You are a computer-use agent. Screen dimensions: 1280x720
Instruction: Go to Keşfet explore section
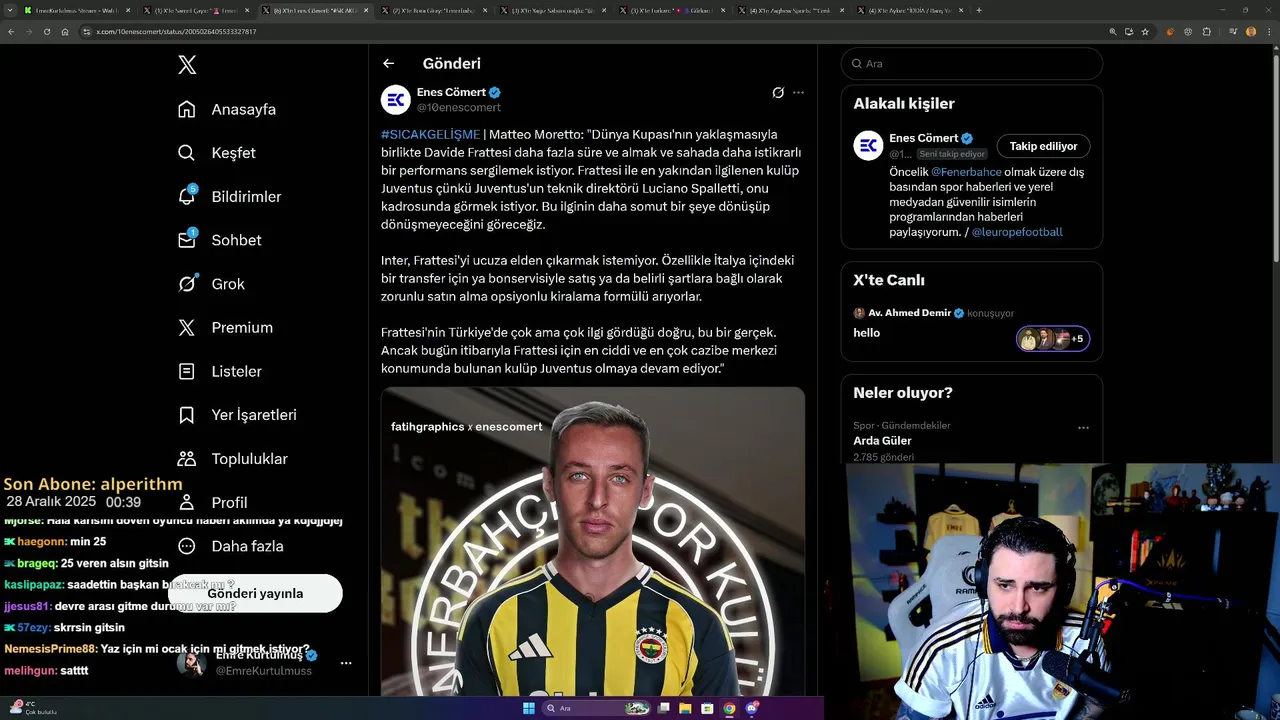point(217,153)
